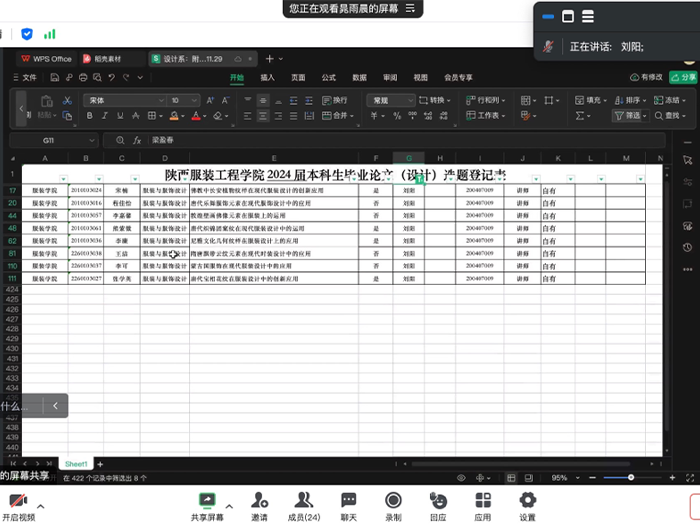Switch to the 插入 ribbon tab
Screen dimensions: 700x525
pos(267,78)
